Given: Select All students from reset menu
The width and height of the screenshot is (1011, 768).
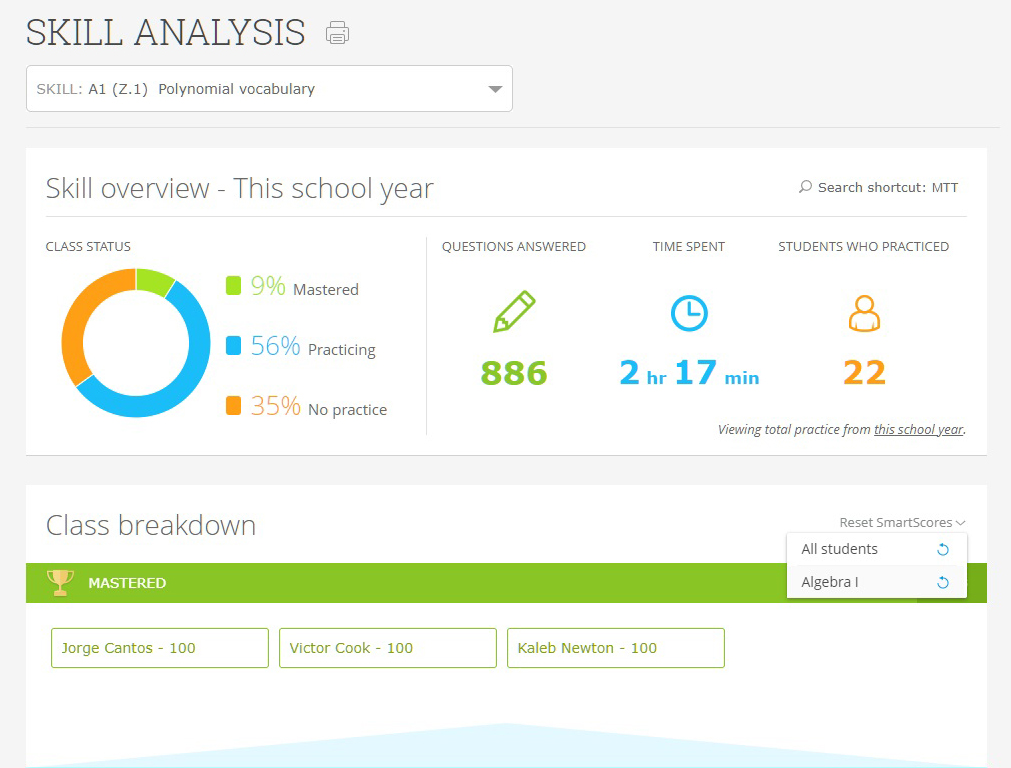Looking at the screenshot, I should [x=839, y=549].
